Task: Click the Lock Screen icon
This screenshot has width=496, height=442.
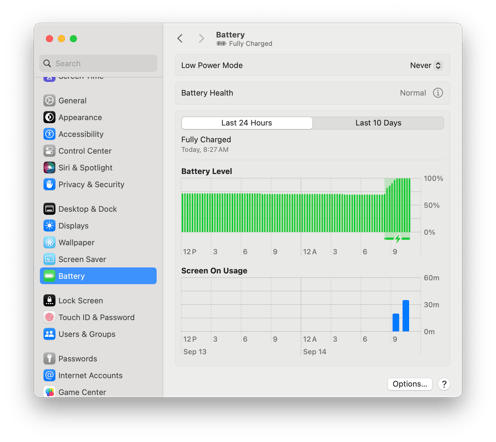Action: pos(49,300)
